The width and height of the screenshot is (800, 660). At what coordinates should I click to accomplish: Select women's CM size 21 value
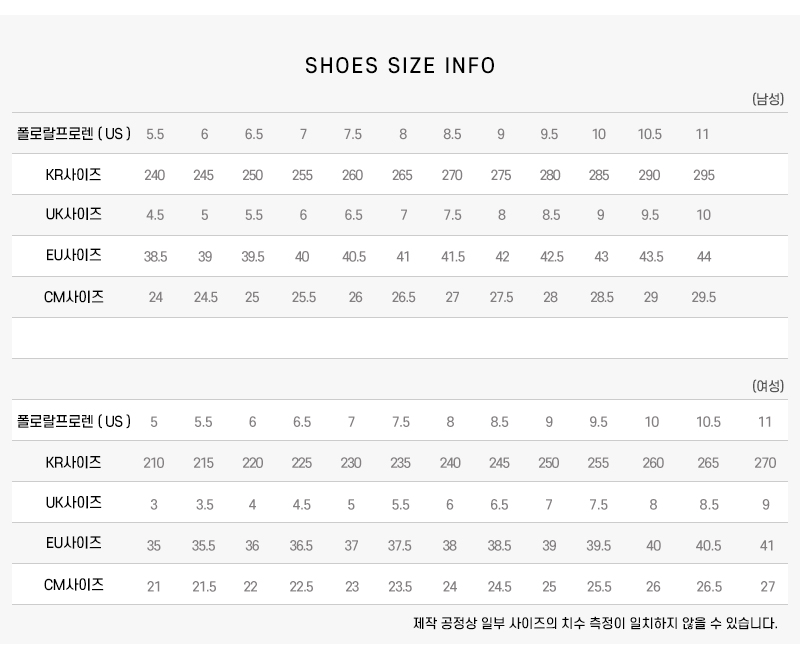pyautogui.click(x=154, y=587)
